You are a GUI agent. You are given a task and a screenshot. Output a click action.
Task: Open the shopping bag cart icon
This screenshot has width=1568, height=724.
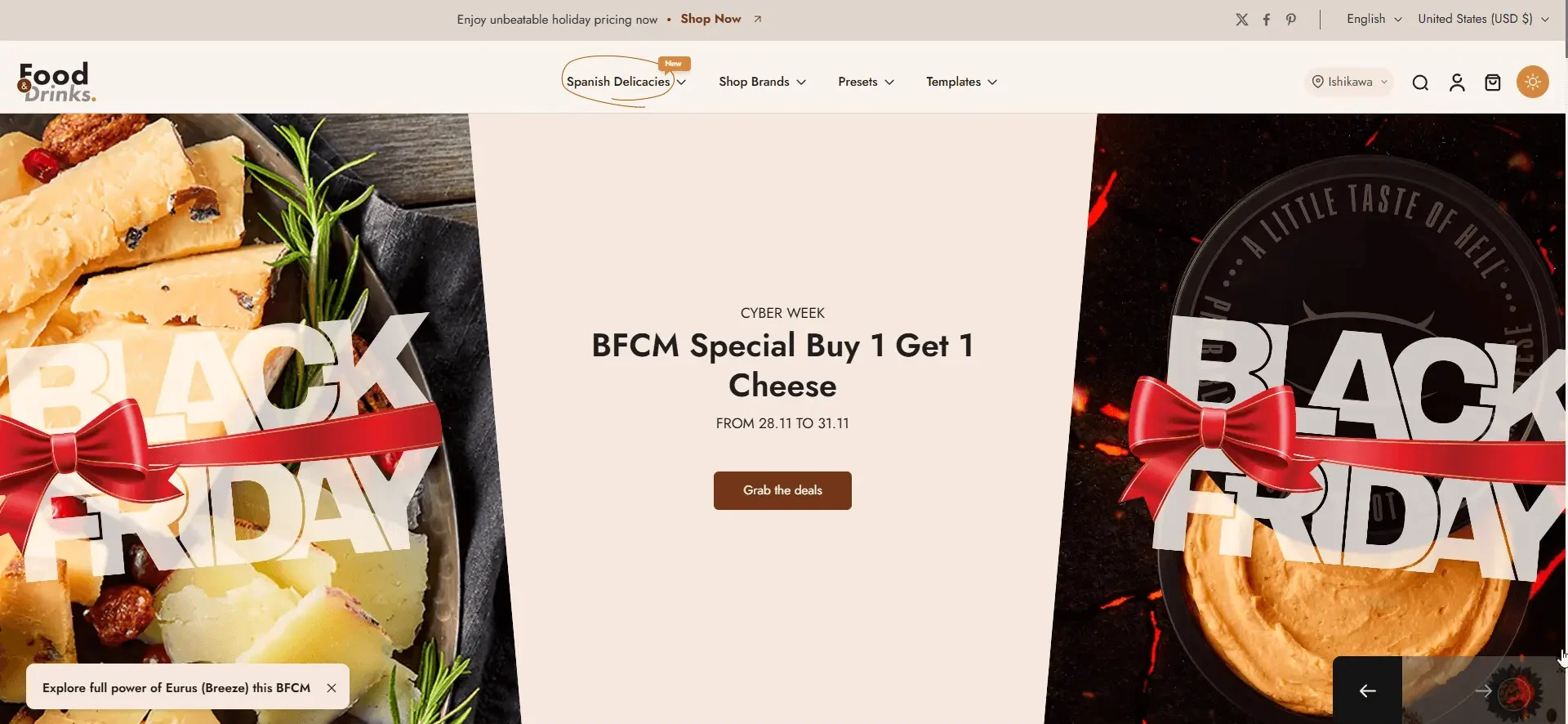[1493, 83]
